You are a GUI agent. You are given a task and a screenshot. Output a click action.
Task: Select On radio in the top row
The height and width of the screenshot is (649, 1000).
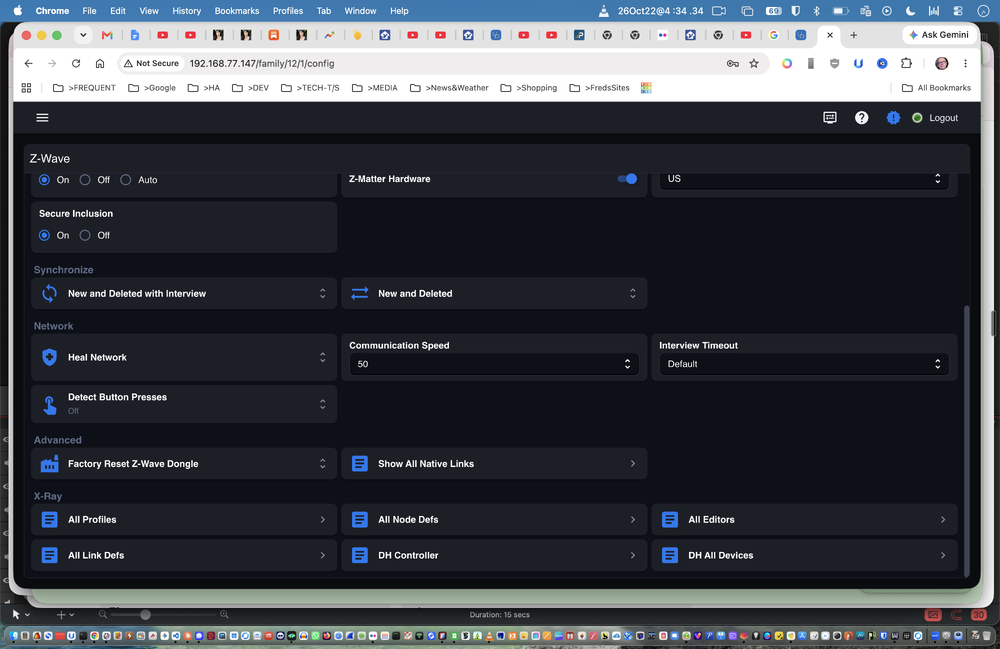pos(44,180)
